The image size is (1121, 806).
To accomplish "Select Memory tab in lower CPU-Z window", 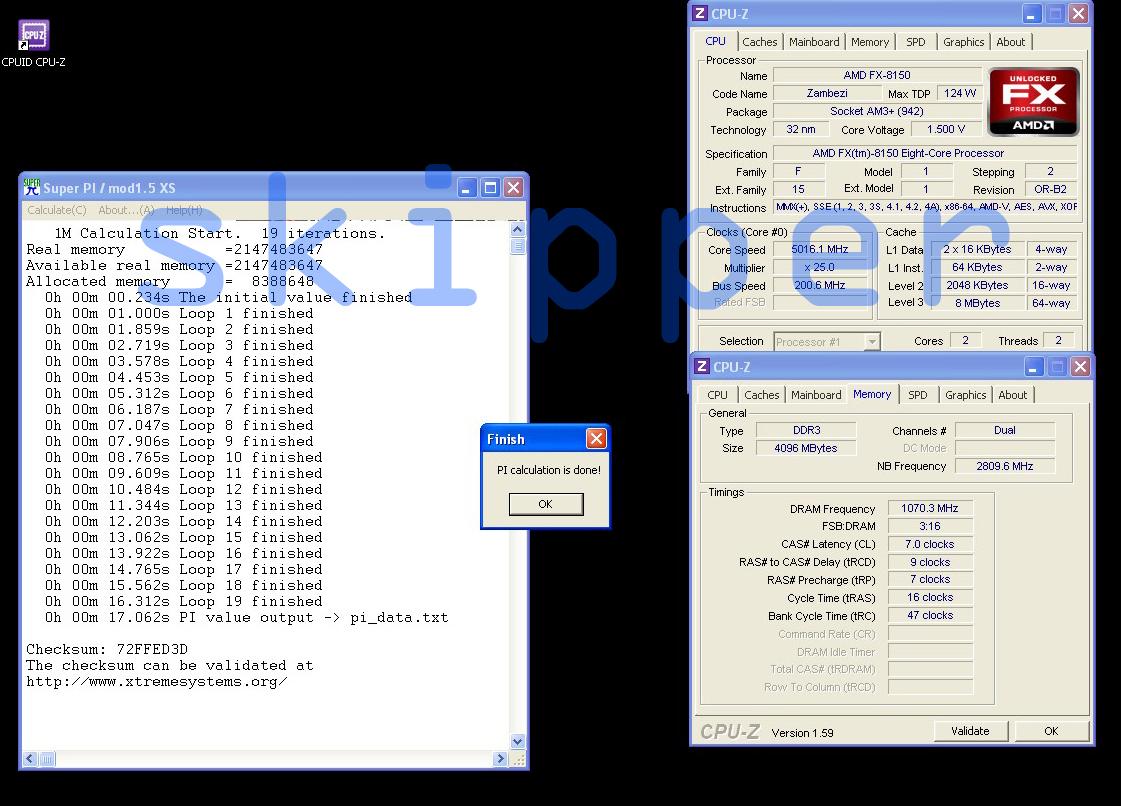I will [x=872, y=394].
